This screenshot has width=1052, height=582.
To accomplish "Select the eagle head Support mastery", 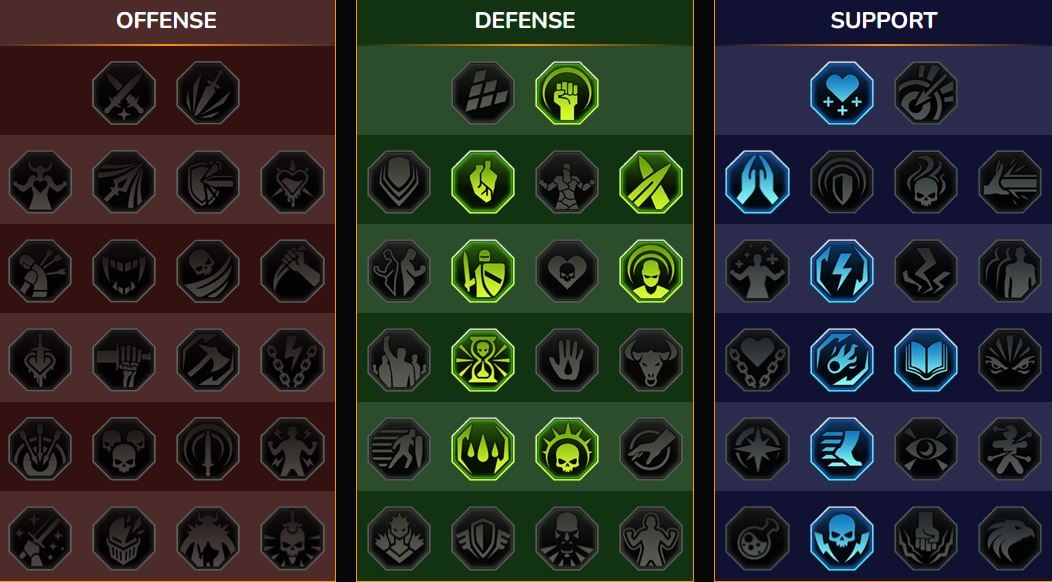I will pyautogui.click(x=1010, y=538).
